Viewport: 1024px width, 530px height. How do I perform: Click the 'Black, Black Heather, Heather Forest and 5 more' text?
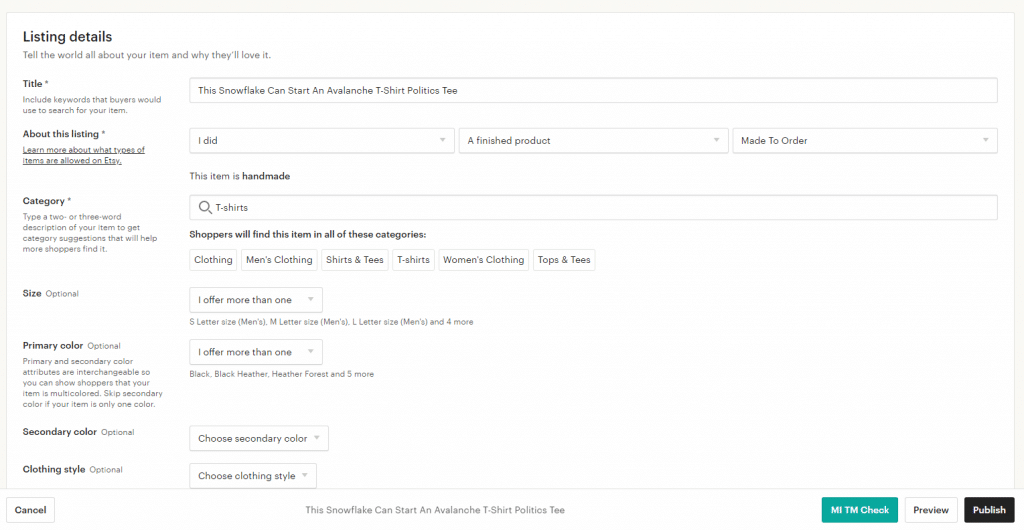pyautogui.click(x=281, y=374)
